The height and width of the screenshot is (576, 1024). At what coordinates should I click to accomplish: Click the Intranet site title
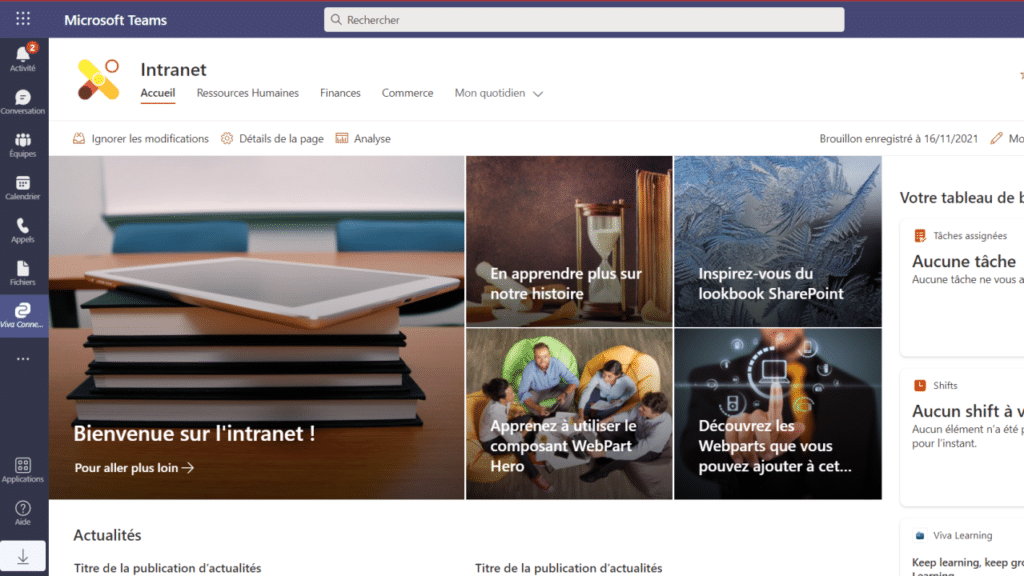[173, 69]
